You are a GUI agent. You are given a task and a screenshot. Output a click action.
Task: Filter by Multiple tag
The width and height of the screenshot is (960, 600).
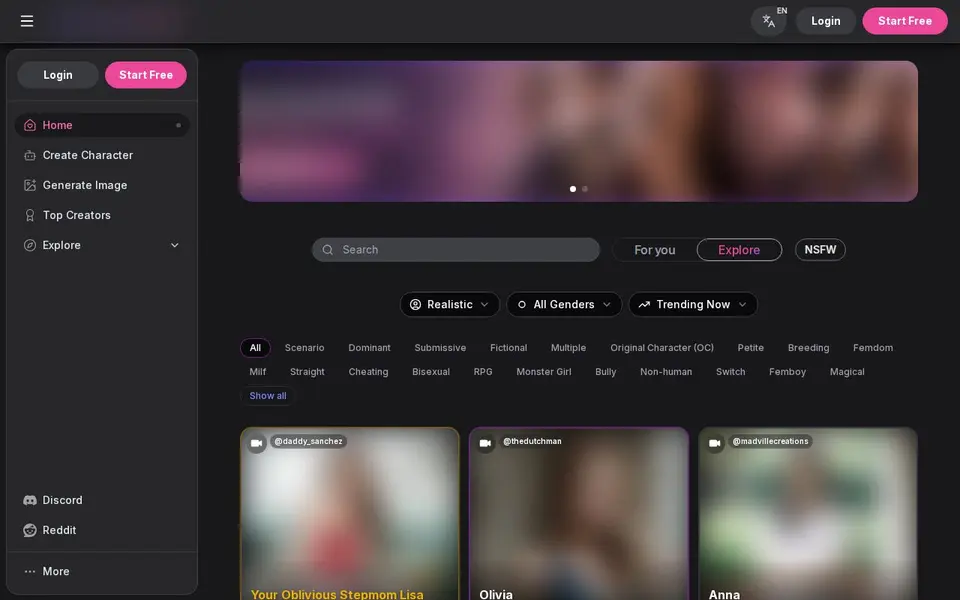[x=568, y=348]
